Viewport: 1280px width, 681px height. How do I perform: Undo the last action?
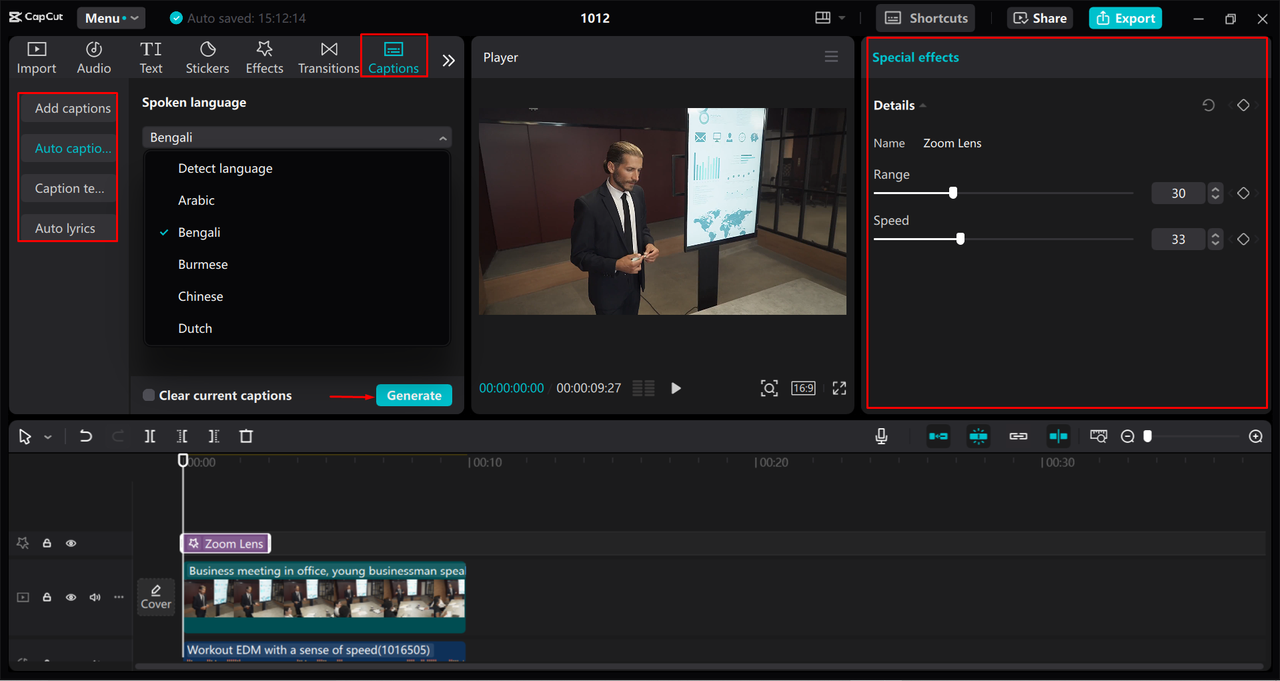pos(86,436)
